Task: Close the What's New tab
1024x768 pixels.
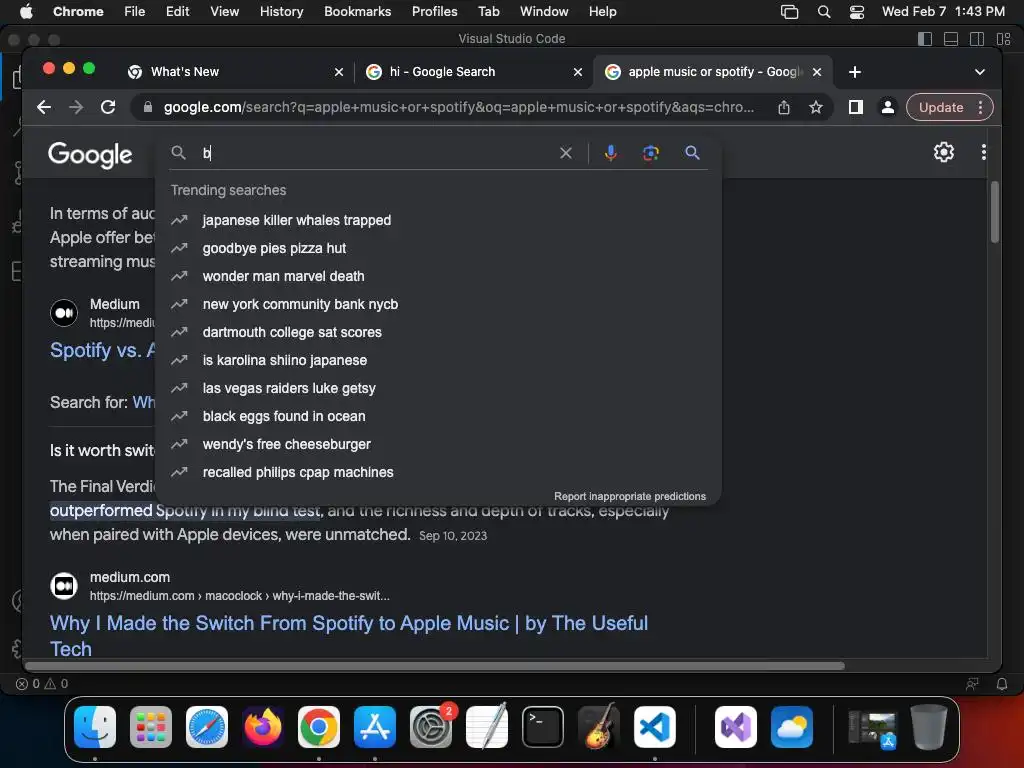Action: click(338, 72)
